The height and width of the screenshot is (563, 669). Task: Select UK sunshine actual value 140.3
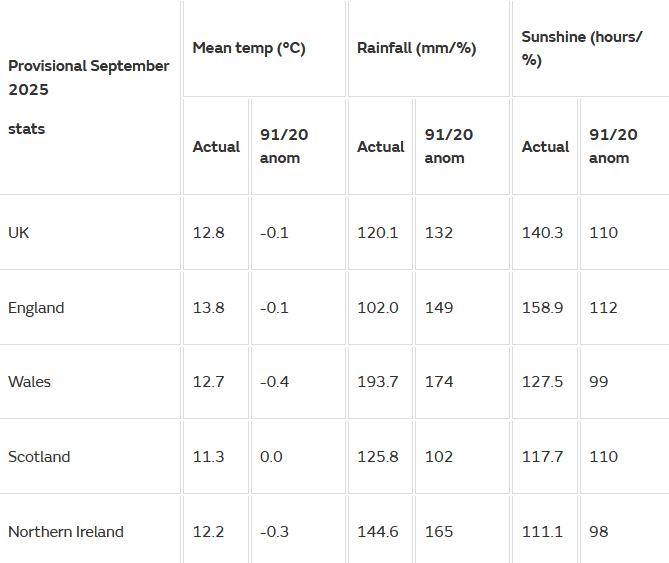click(543, 233)
